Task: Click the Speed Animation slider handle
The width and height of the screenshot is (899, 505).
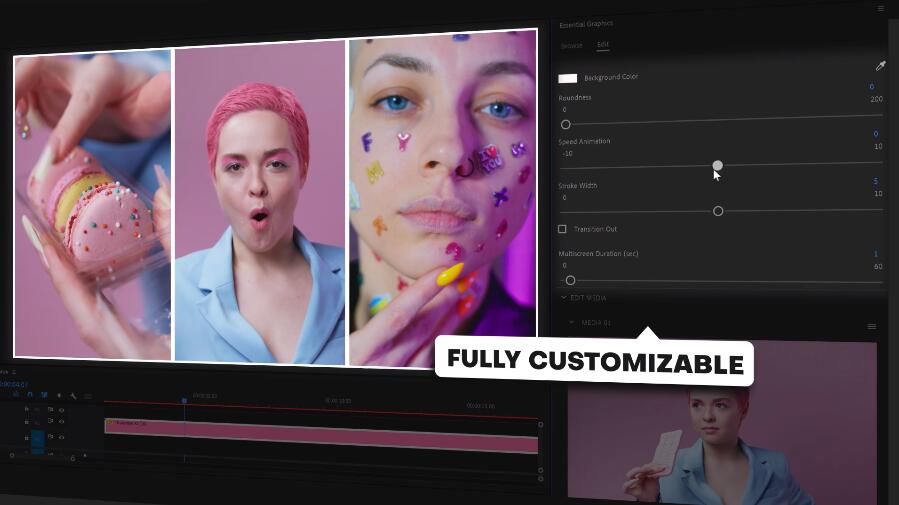Action: coord(717,165)
